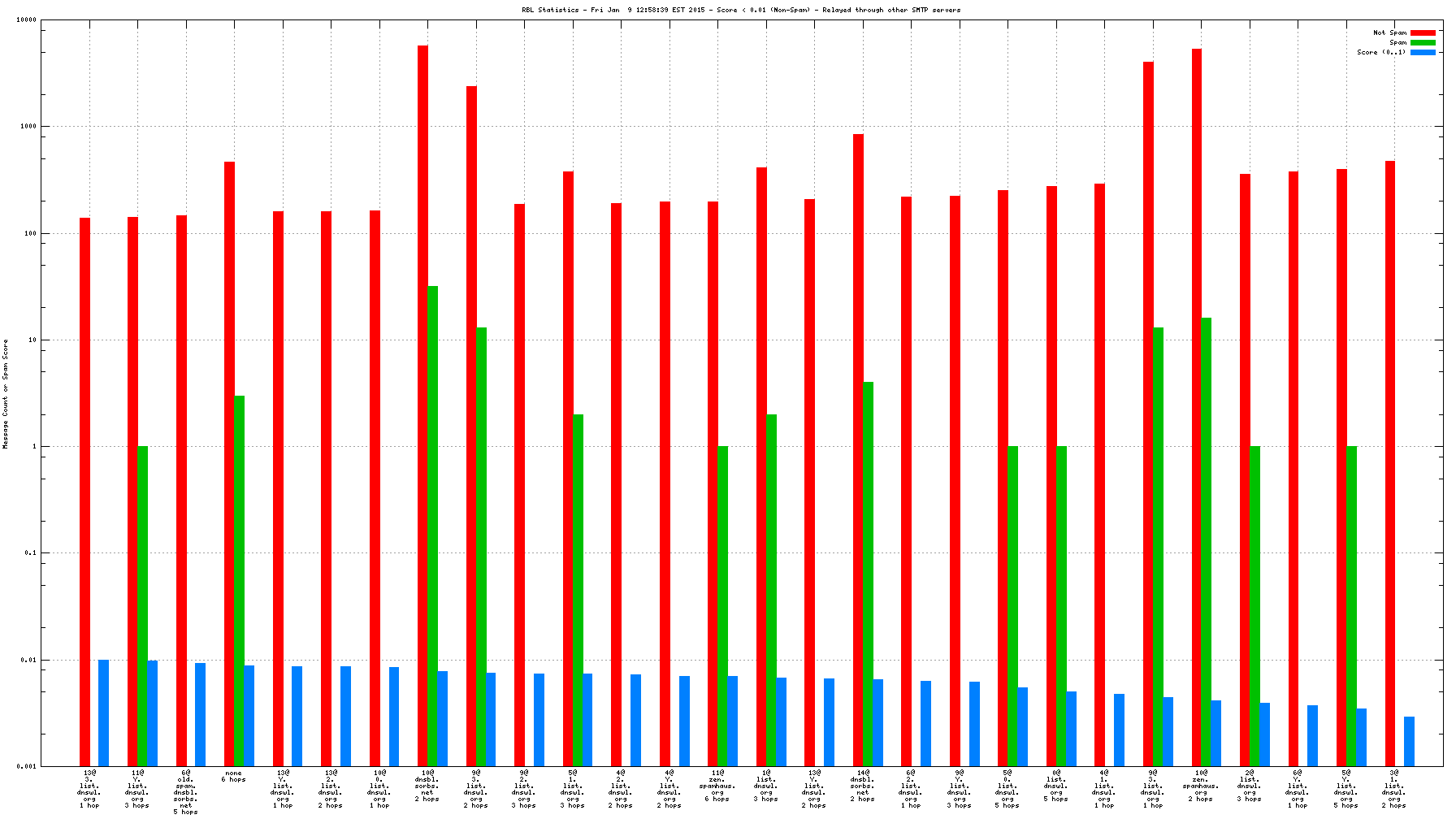Select the 'none 6 hops' x-axis label
Viewport: 1456px width, 819px height.
point(234,777)
